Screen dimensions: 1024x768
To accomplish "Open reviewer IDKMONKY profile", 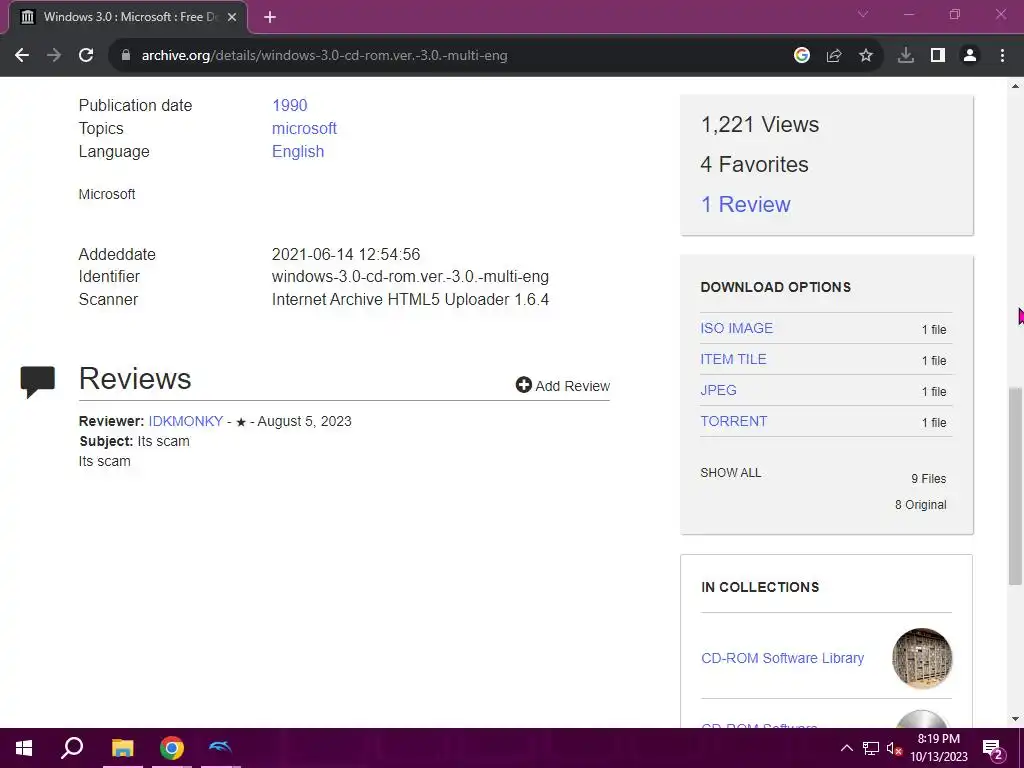I will [x=185, y=421].
